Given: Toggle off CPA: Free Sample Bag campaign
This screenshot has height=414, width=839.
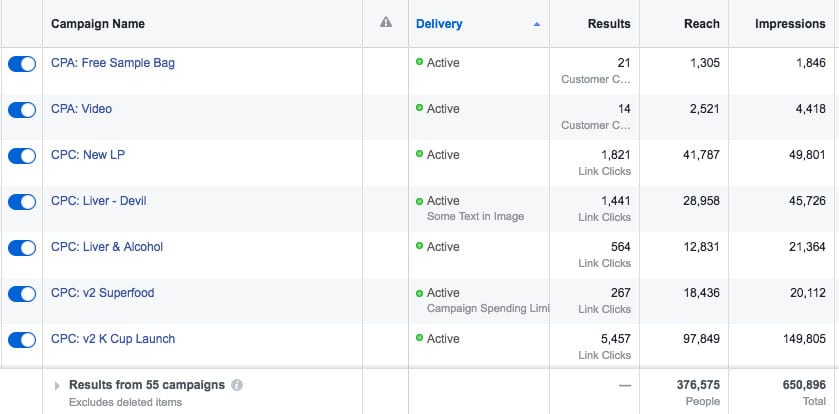Looking at the screenshot, I should tap(22, 63).
